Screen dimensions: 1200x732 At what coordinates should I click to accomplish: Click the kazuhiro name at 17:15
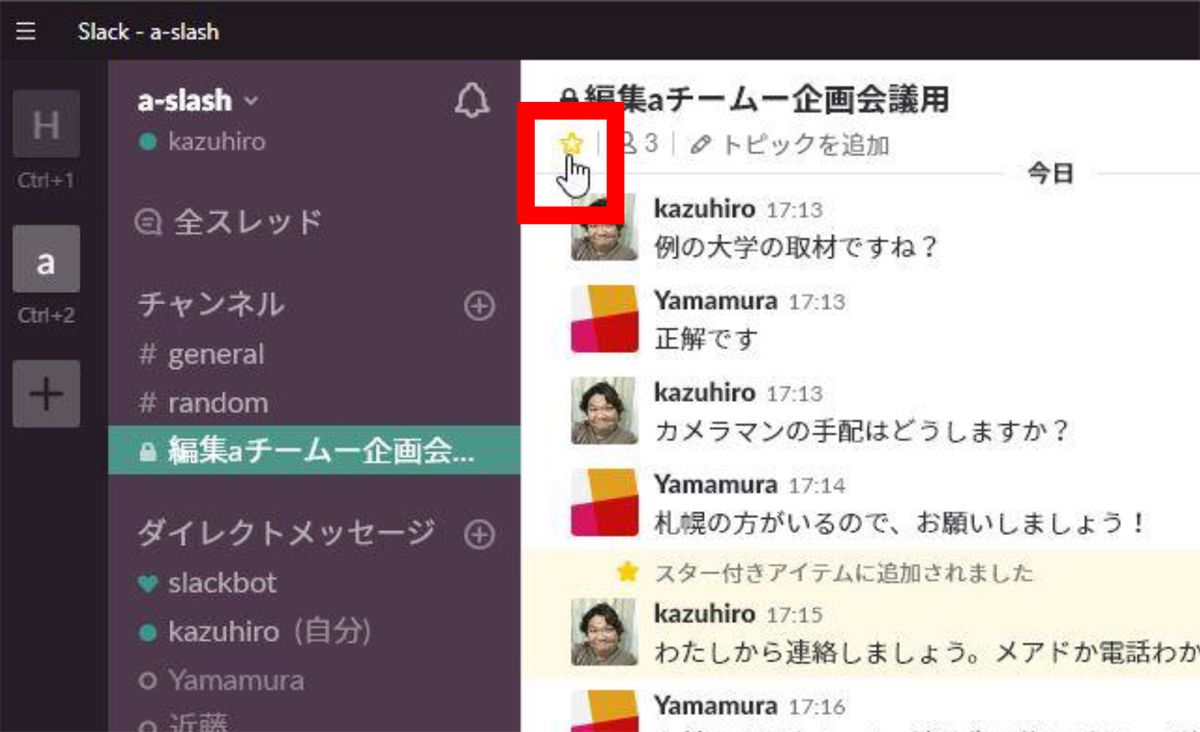(704, 613)
